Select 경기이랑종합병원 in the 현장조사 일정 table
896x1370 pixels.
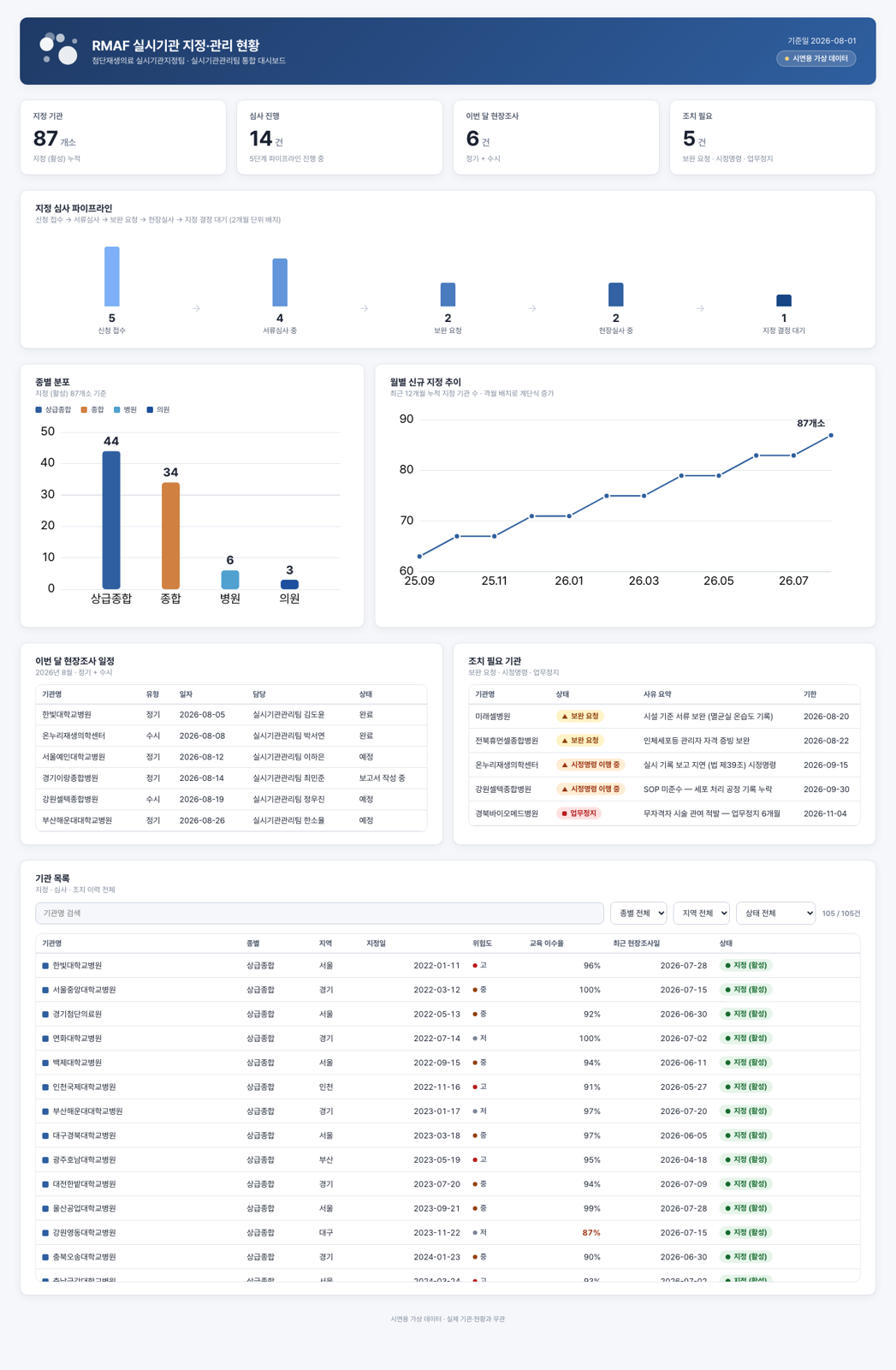[231, 778]
